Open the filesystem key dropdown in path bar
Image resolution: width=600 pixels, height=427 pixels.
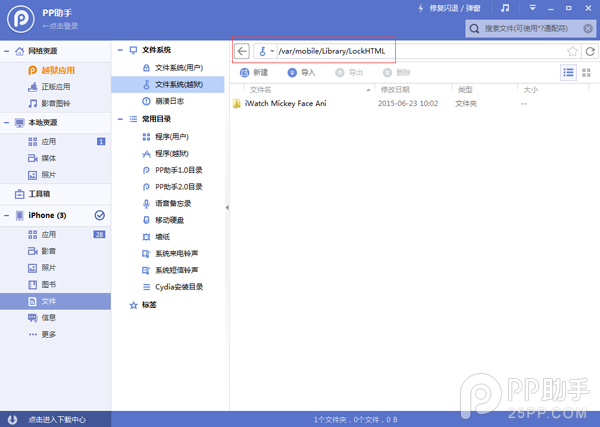[x=266, y=51]
